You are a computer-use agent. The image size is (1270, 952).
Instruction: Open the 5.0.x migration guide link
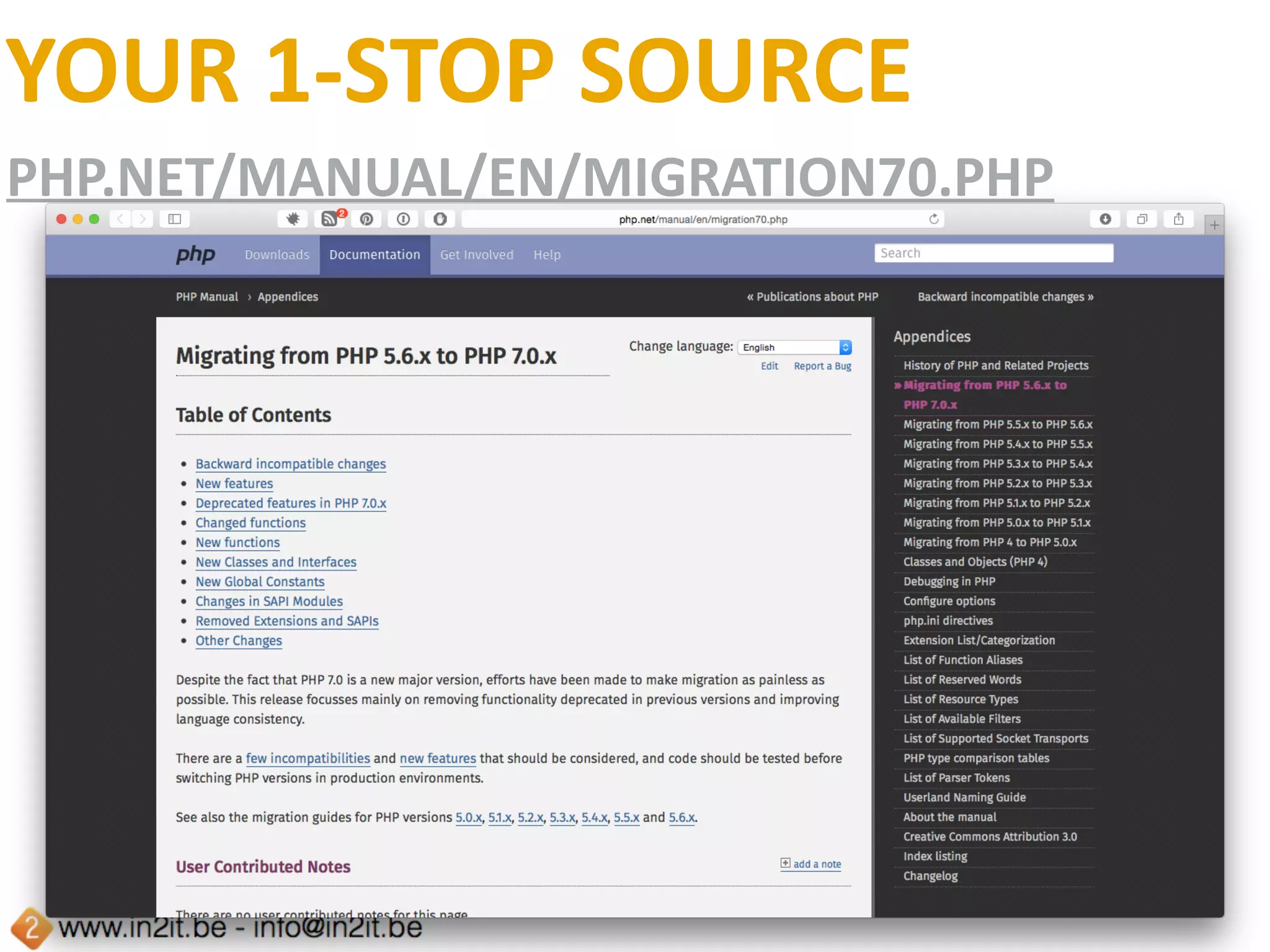point(469,818)
